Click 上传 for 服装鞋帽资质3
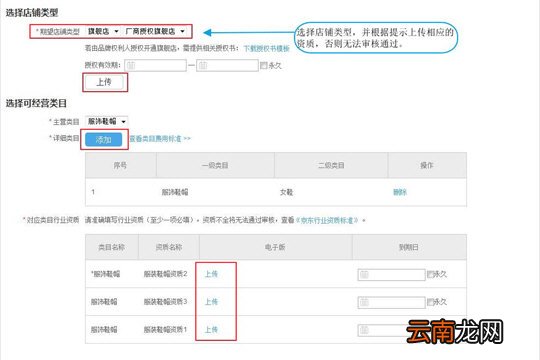 pyautogui.click(x=211, y=302)
